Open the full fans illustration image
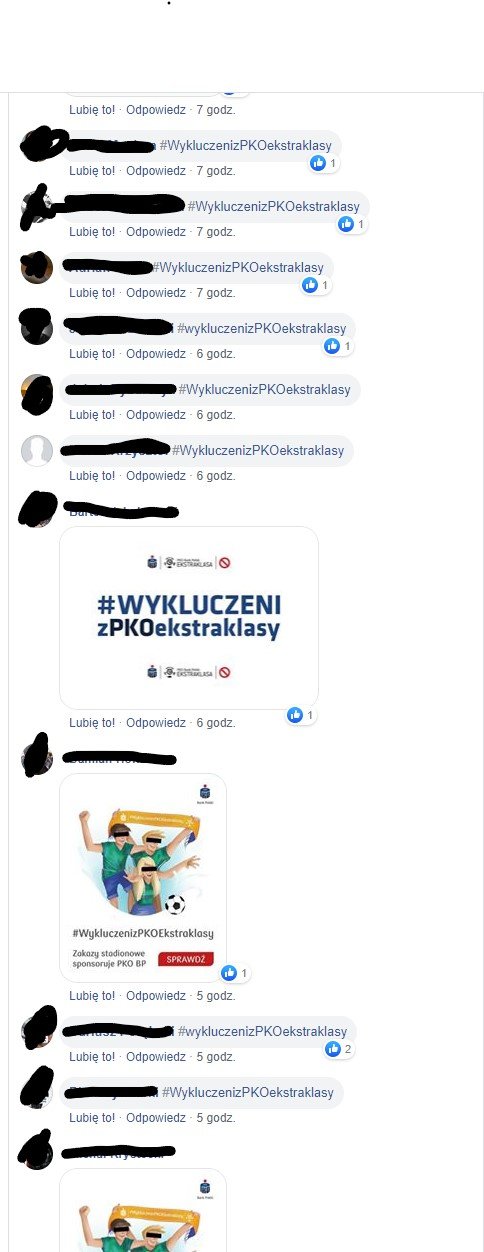 143,877
